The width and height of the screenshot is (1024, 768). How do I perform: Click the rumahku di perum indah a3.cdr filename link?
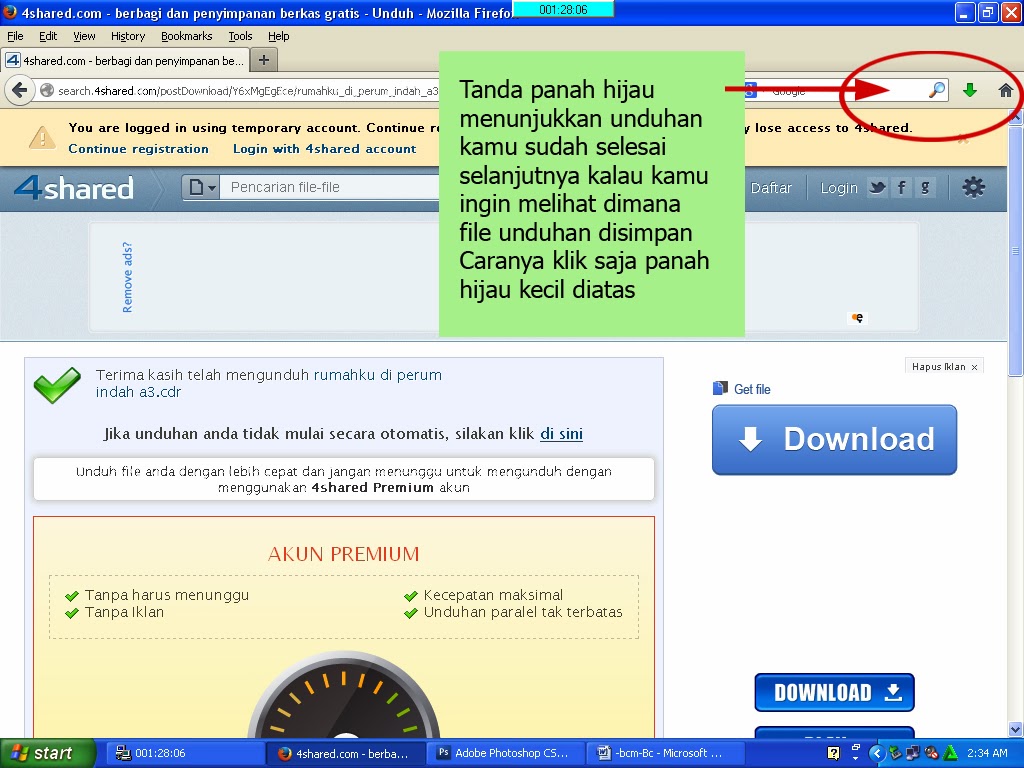coord(268,383)
